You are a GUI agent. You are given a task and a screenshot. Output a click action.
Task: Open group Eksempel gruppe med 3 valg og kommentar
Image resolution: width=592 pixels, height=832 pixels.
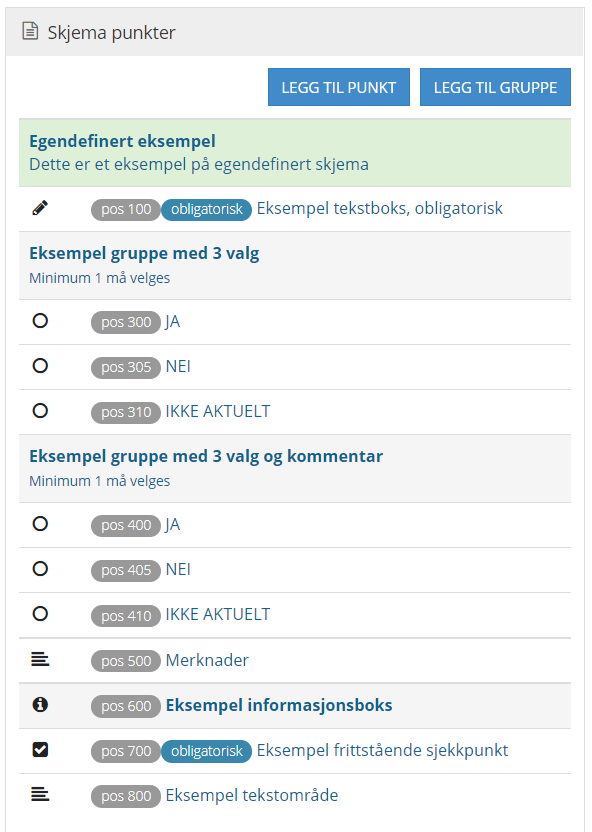(295, 469)
